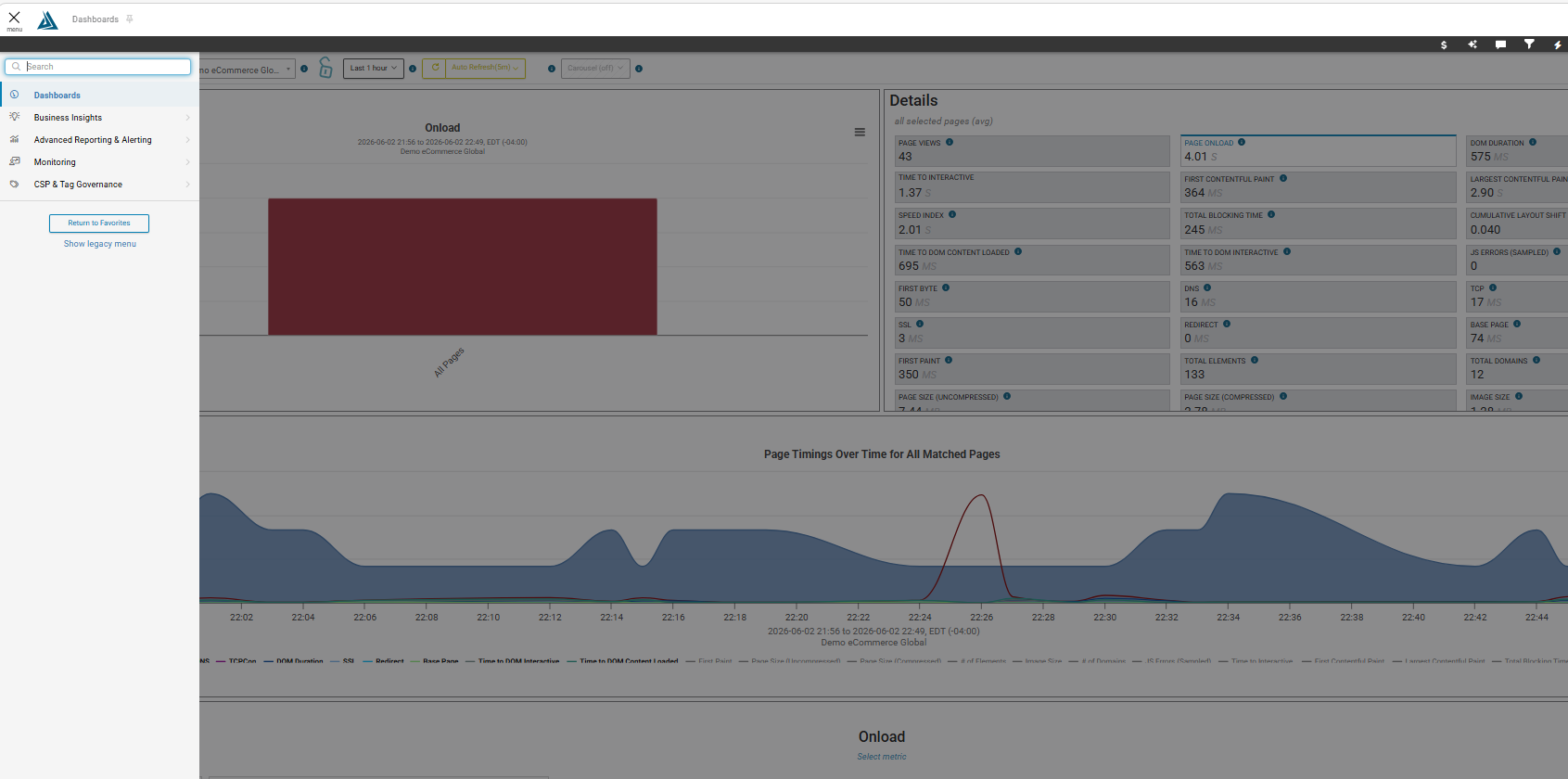This screenshot has height=779, width=1568.
Task: Select the Dashboards menu item
Action: [99, 96]
